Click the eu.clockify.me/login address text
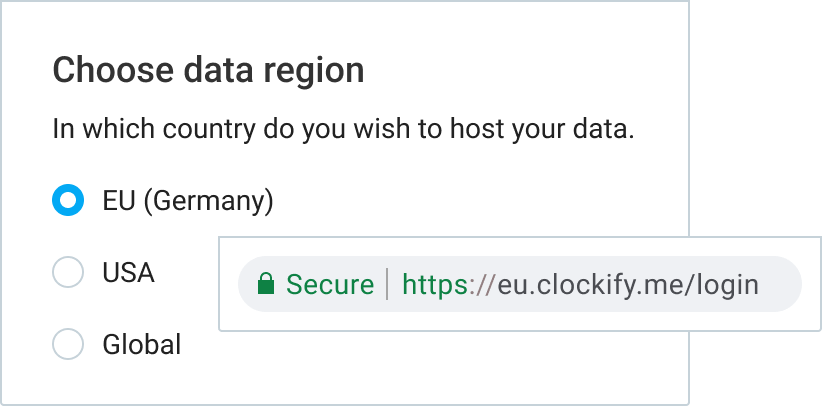 (628, 285)
